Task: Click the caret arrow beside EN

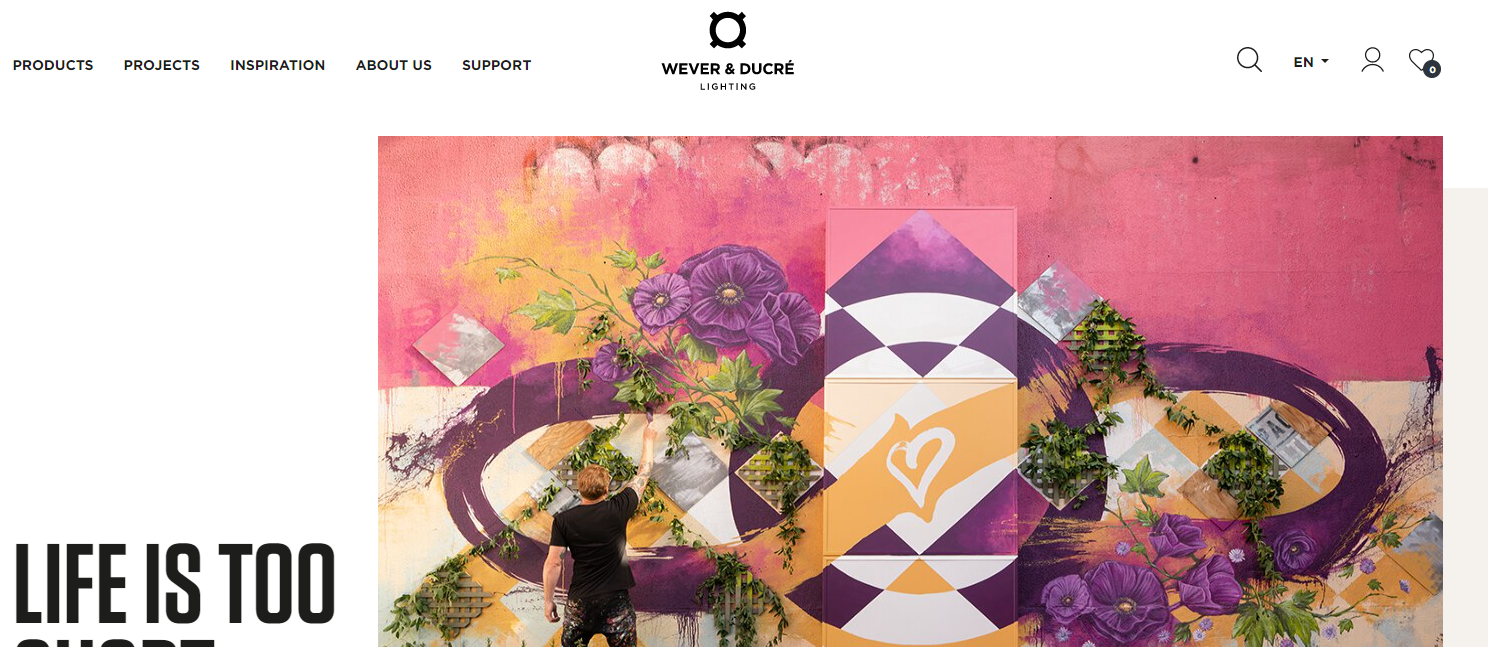Action: pos(1325,61)
